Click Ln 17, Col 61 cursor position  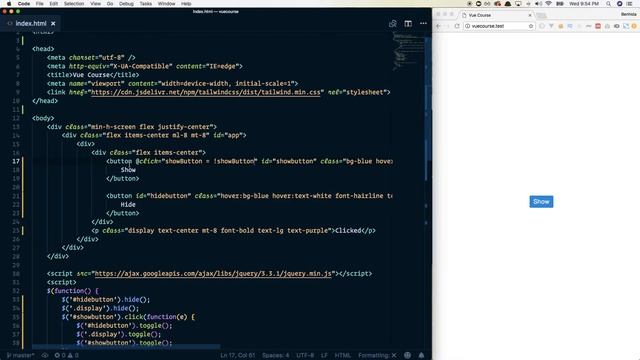tap(238, 355)
